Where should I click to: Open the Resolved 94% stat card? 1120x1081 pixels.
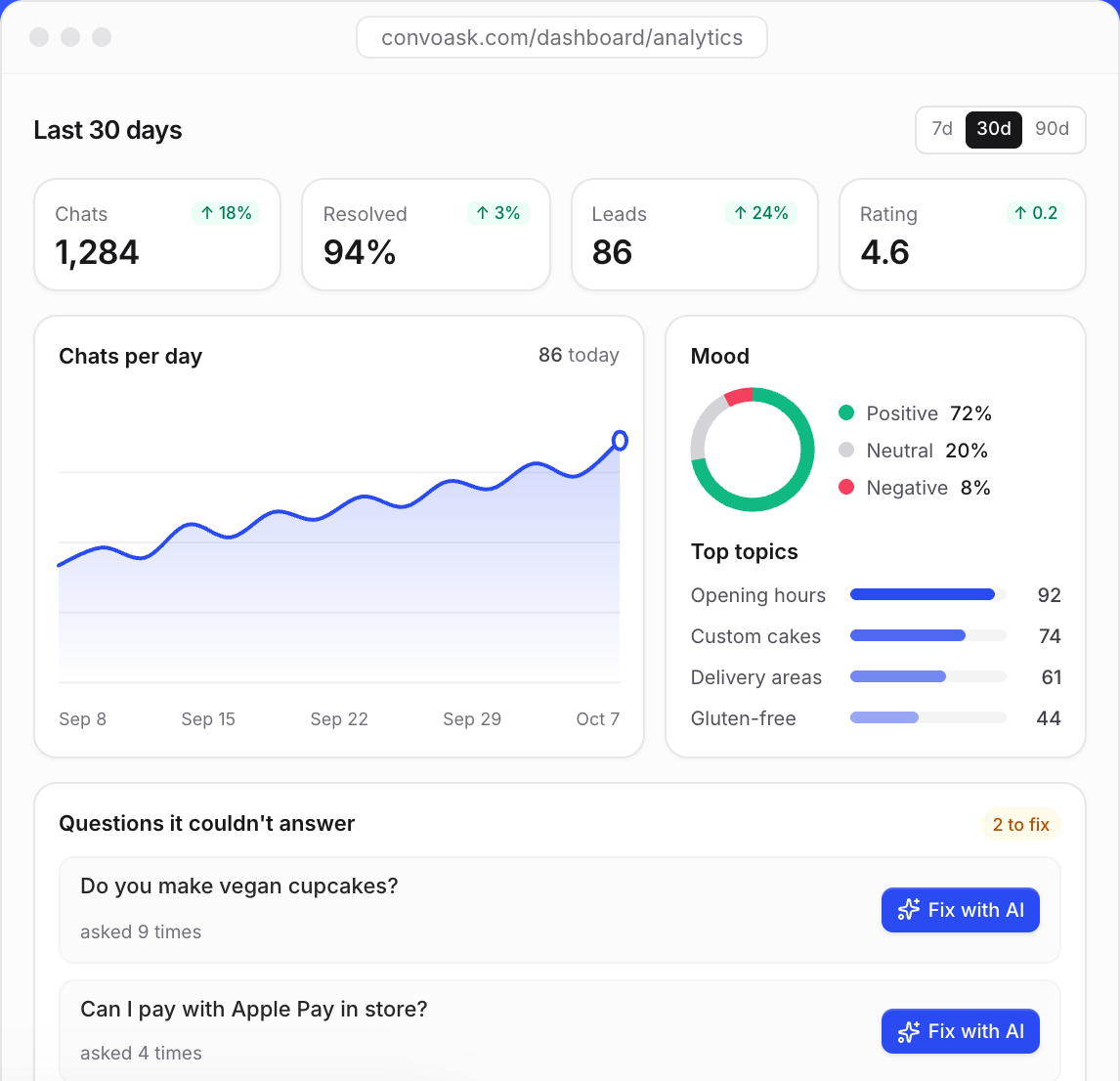[426, 235]
